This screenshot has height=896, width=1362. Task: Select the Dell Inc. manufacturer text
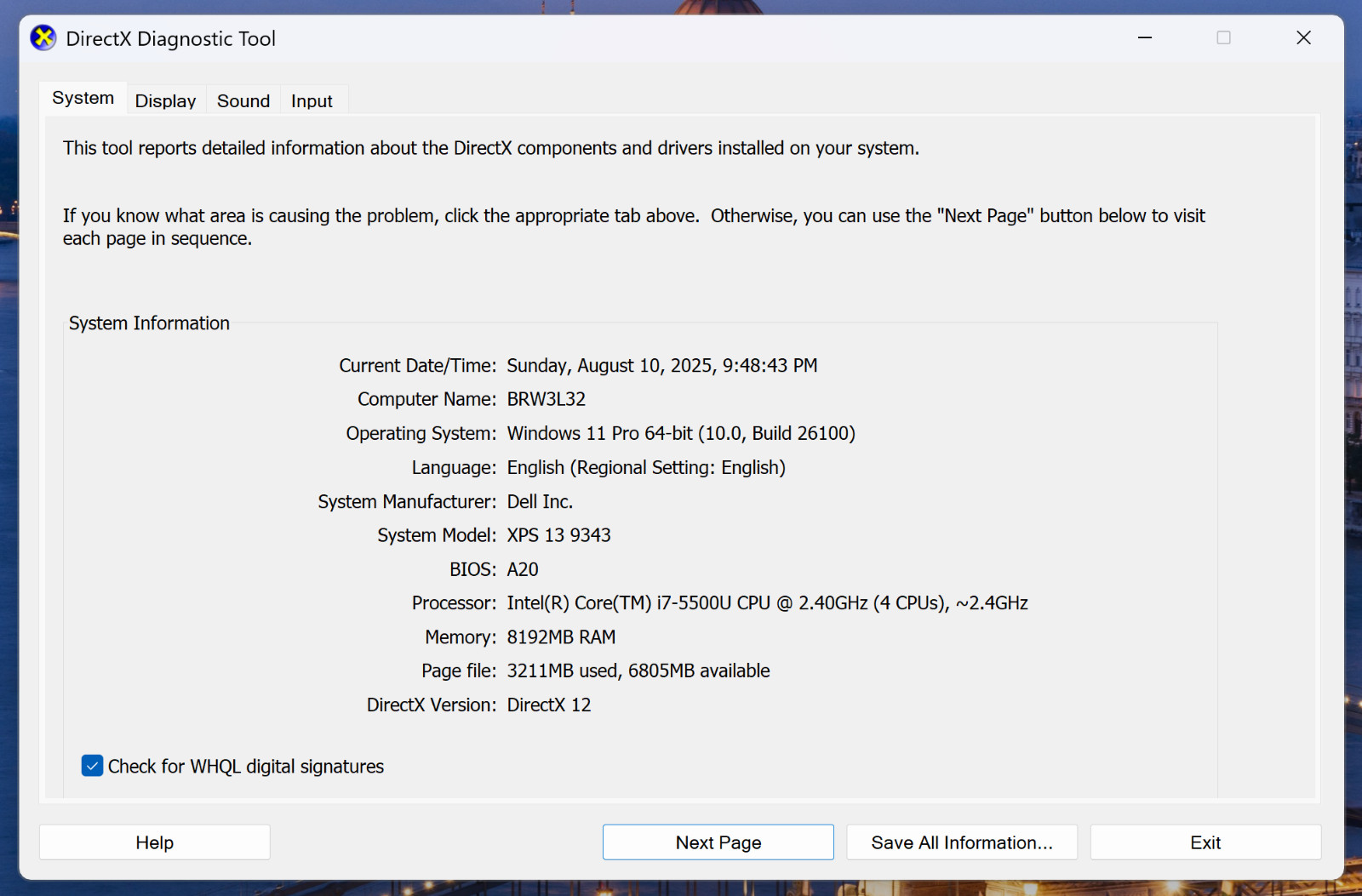click(540, 501)
